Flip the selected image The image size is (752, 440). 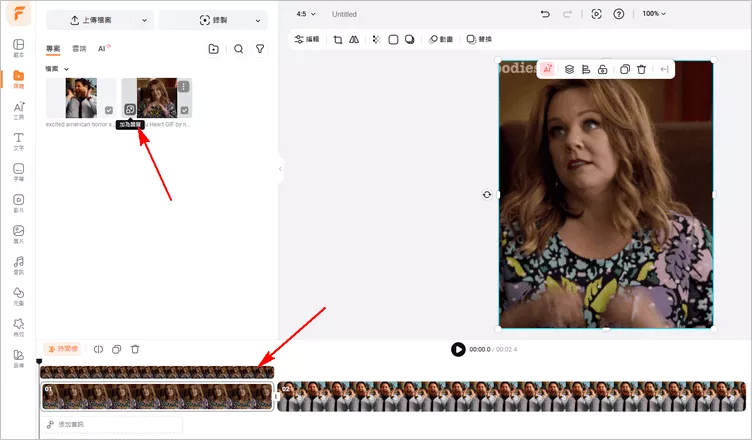(354, 39)
